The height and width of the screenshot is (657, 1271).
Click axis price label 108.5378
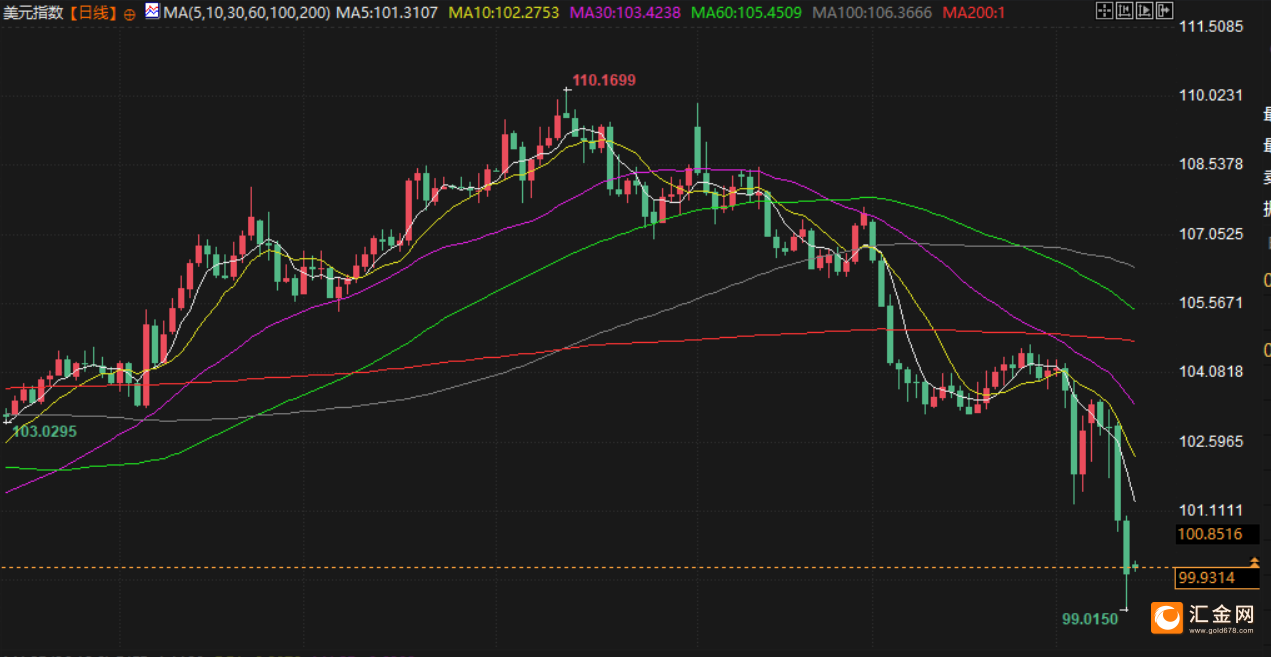1210,164
